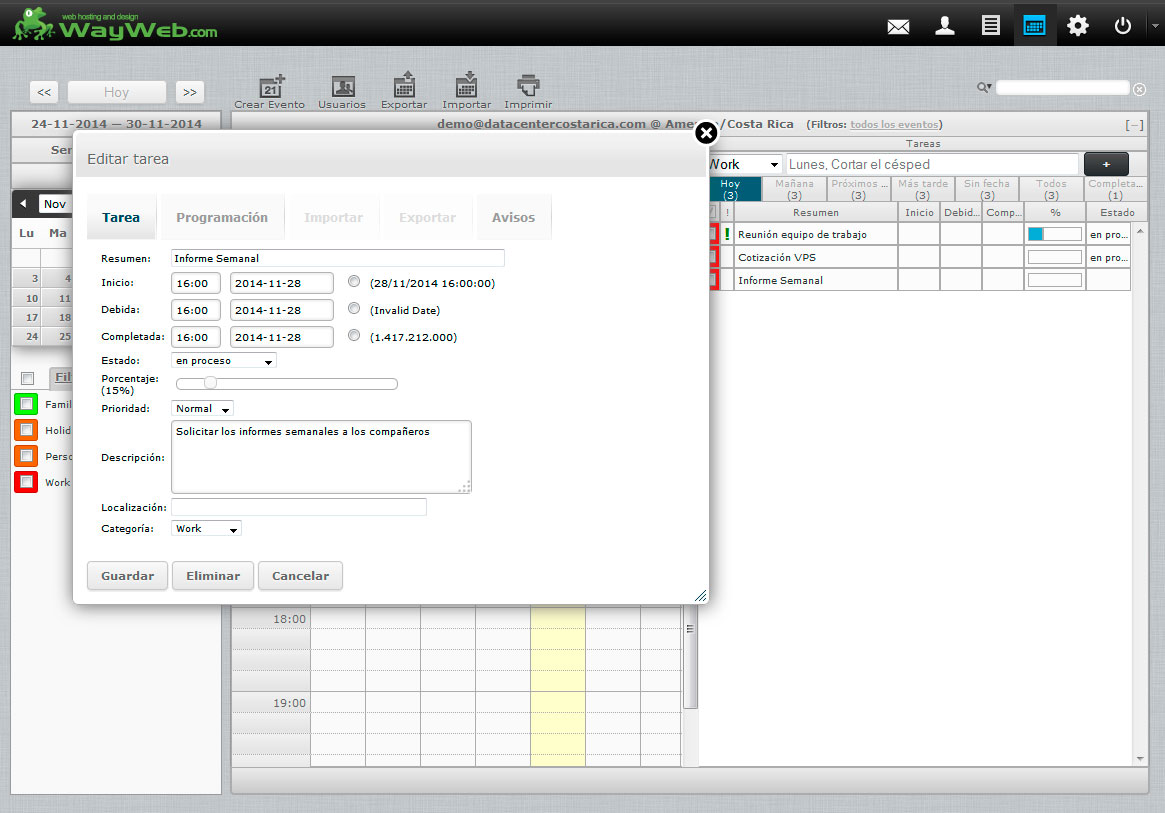Select the Debida Invalid Date radio button
Image resolution: width=1165 pixels, height=813 pixels.
[x=354, y=308]
